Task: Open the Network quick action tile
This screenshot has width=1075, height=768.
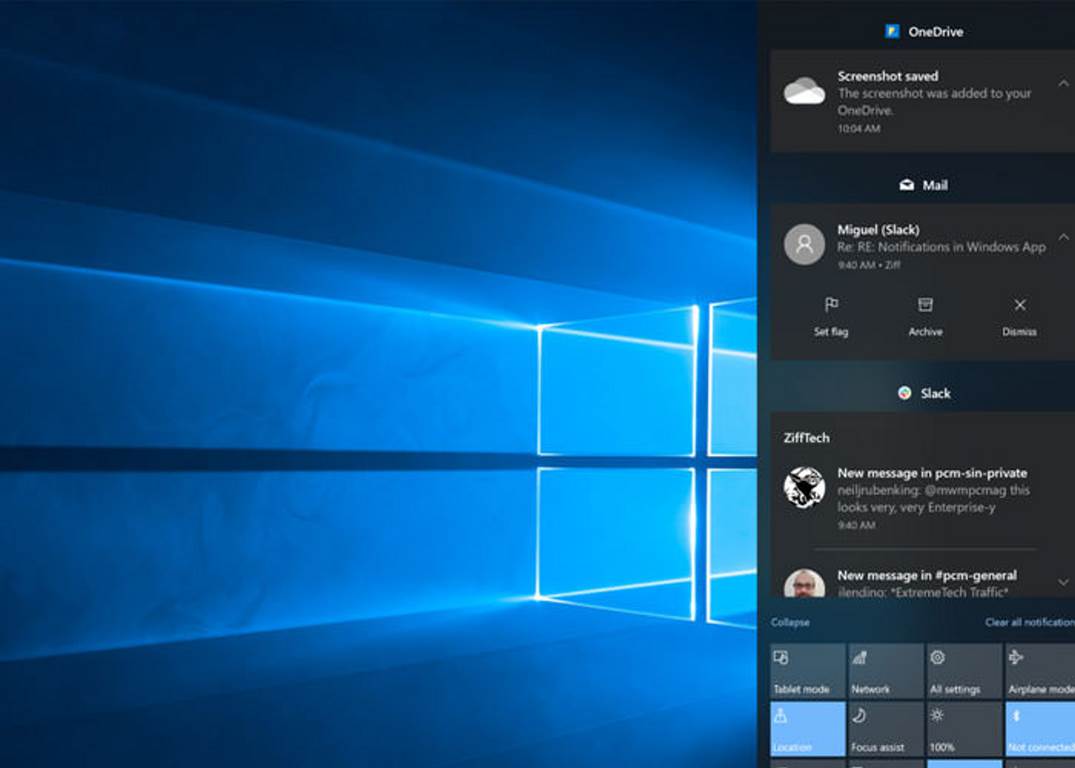Action: point(886,671)
